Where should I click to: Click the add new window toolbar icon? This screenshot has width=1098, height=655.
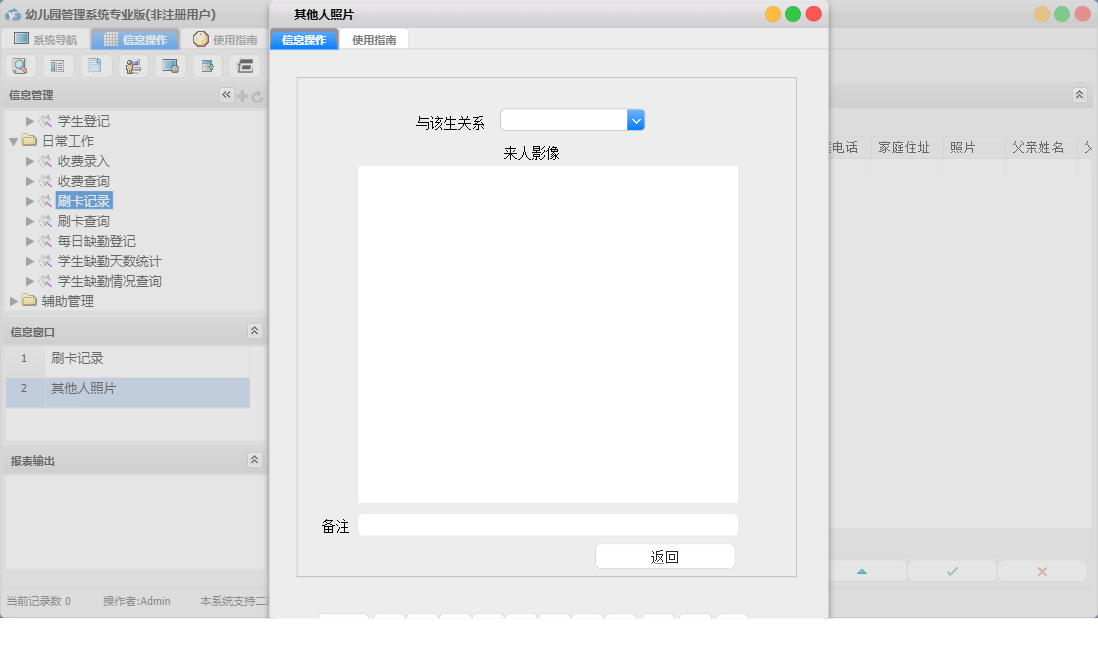coord(206,65)
